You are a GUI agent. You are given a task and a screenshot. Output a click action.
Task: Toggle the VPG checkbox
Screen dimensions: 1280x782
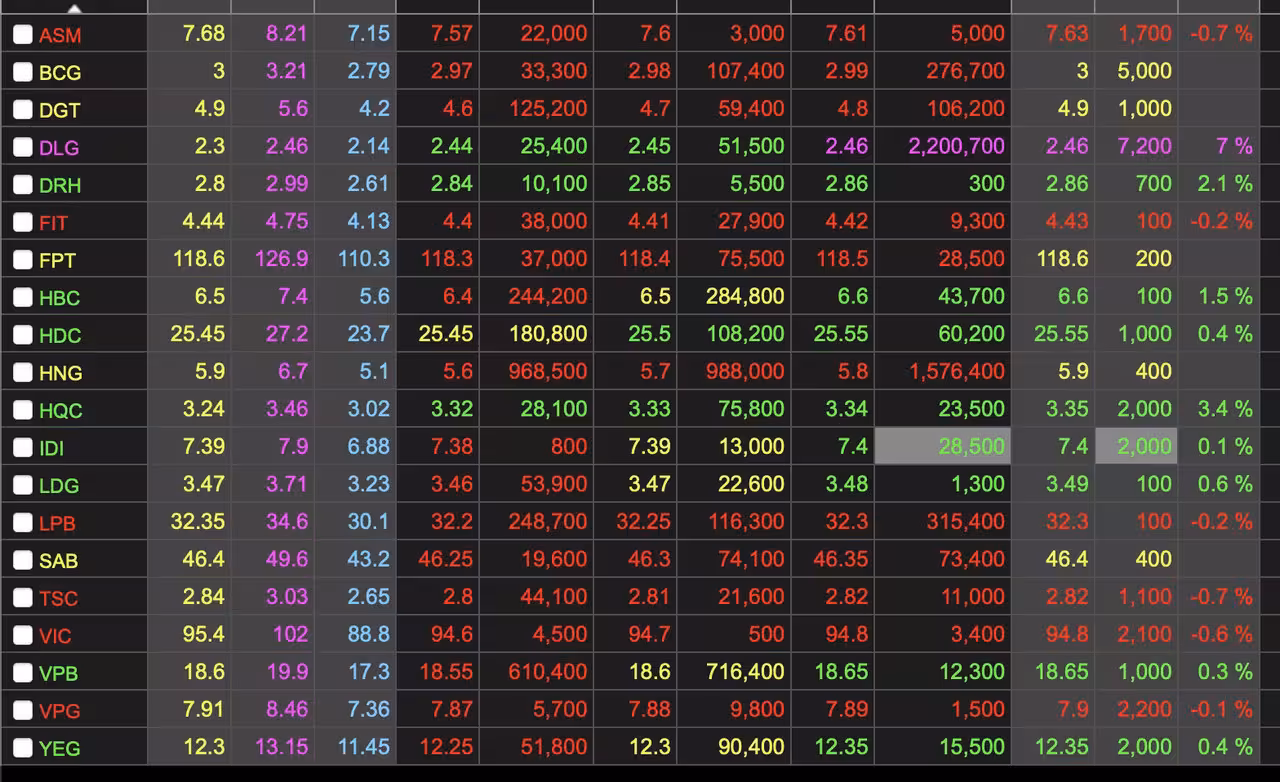tap(23, 710)
